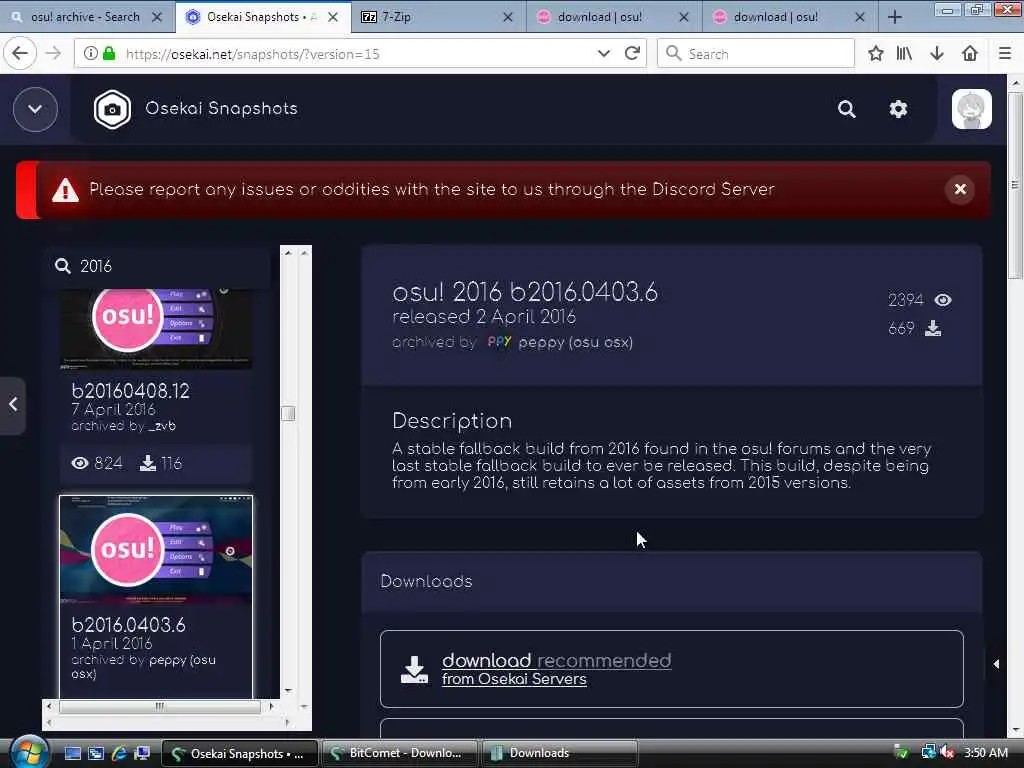Close the Osekai Snapshots tab
The width and height of the screenshot is (1024, 768).
click(x=332, y=17)
